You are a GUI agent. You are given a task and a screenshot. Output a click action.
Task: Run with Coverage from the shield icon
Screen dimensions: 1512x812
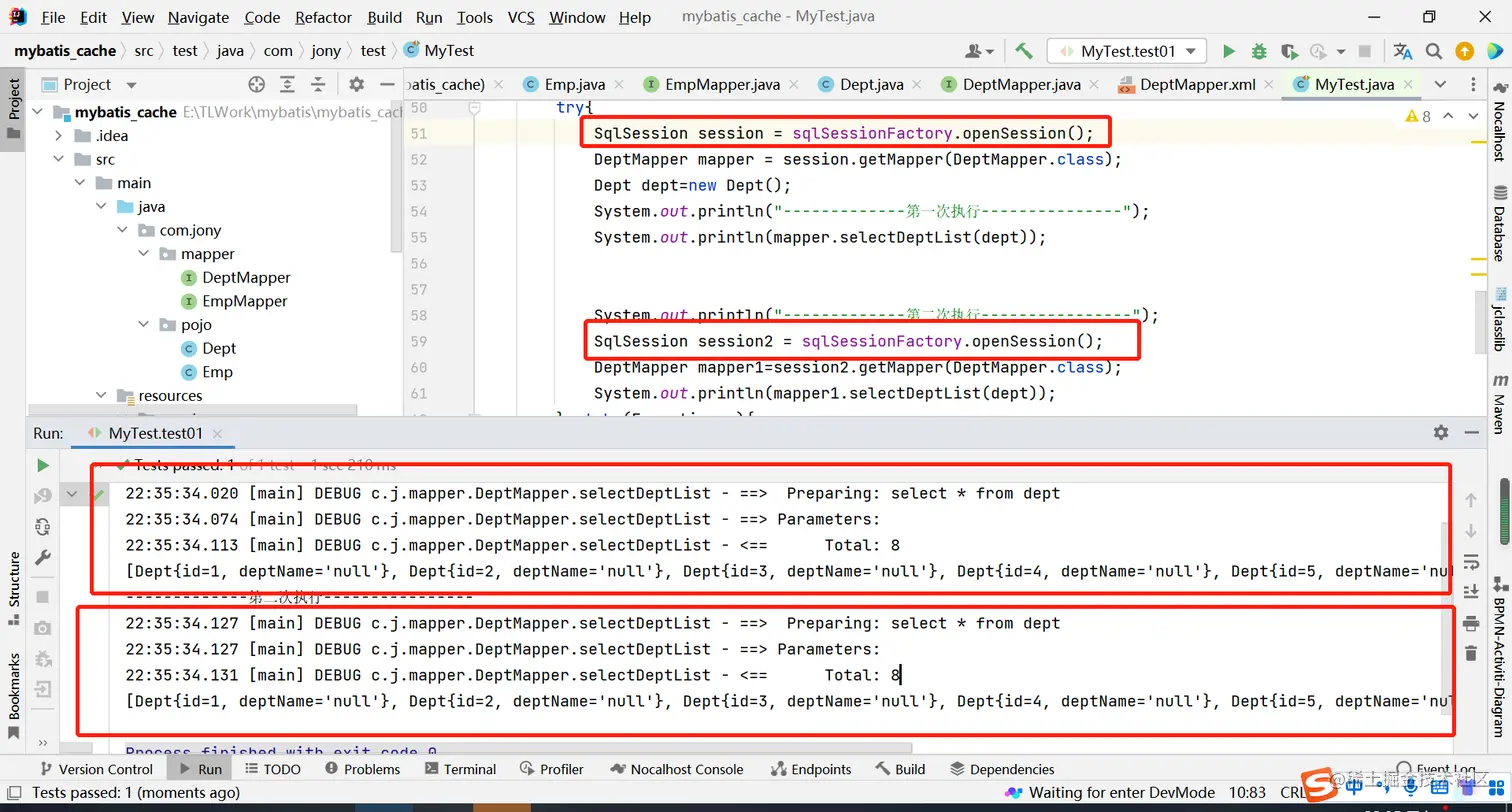pos(1289,51)
